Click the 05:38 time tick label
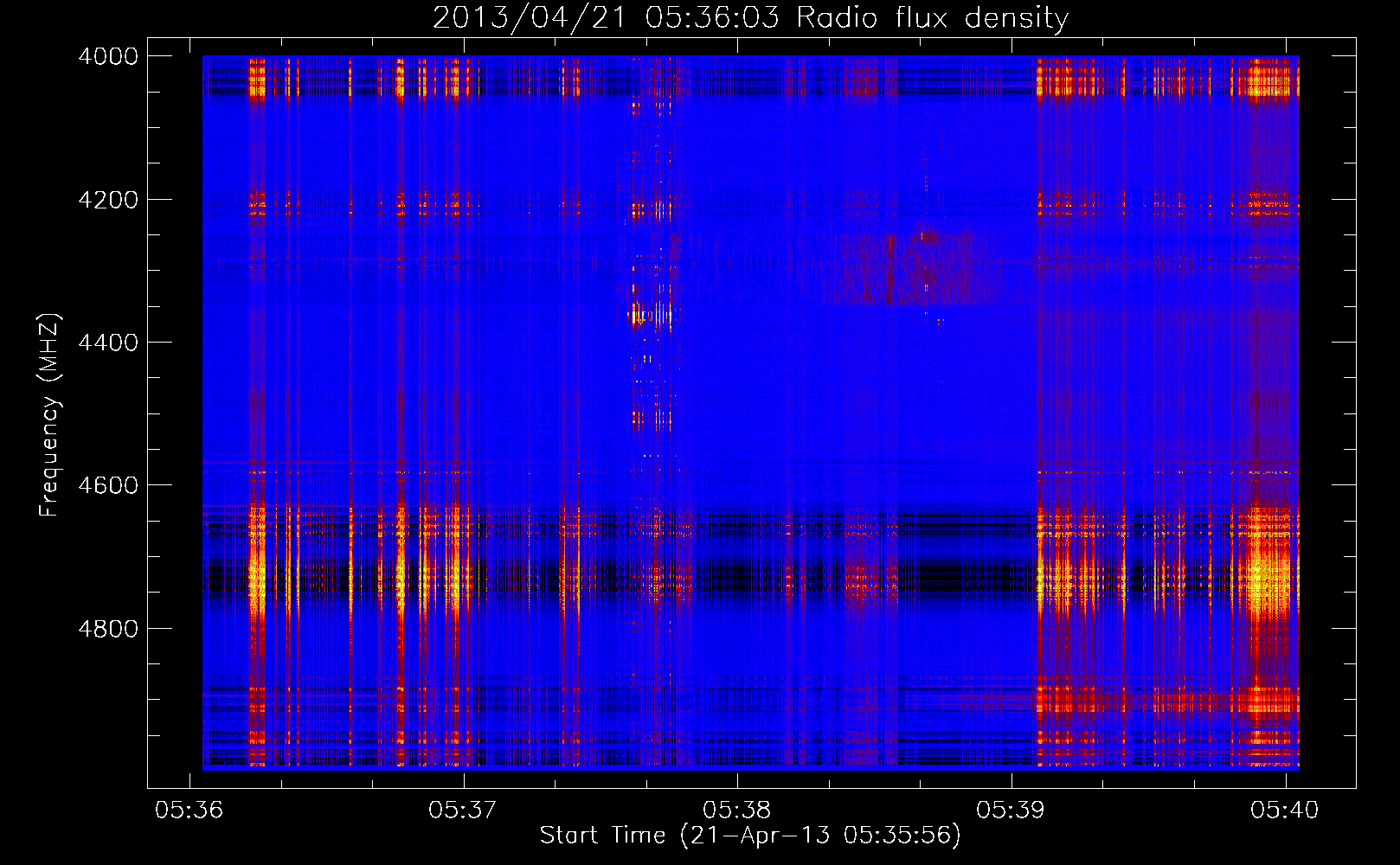1400x865 pixels. (737, 810)
